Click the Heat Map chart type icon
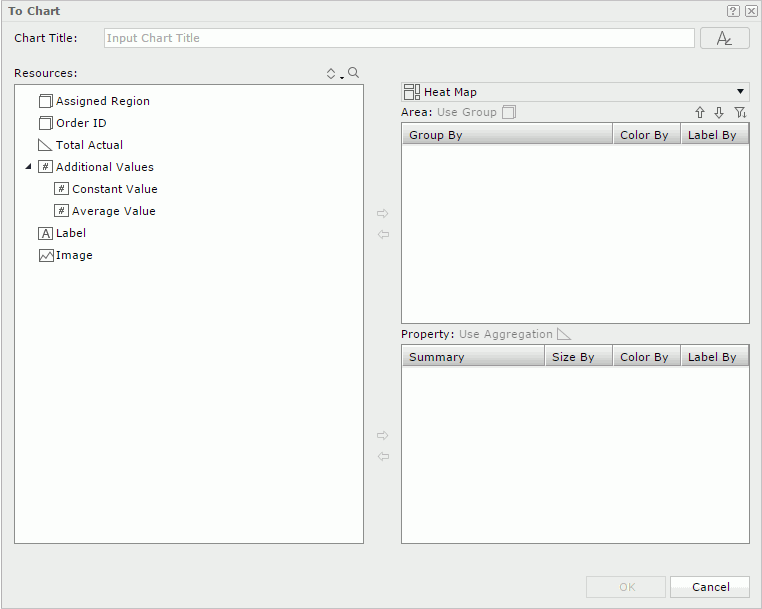Screen dimensions: 762x609 click(x=412, y=92)
